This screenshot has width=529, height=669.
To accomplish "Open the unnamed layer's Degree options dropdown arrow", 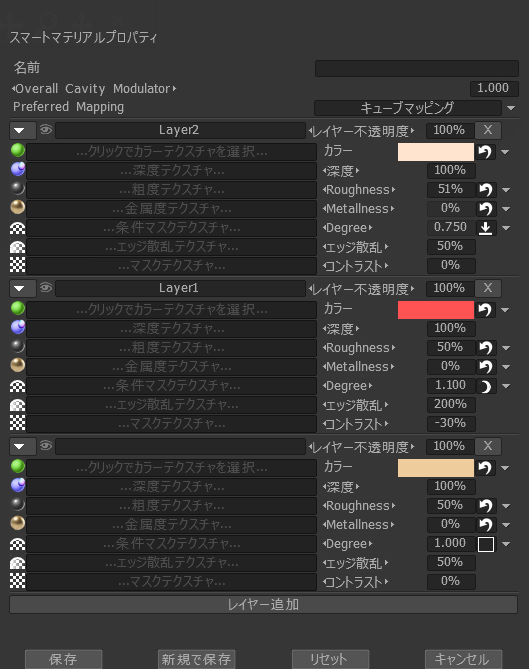I will click(x=506, y=544).
